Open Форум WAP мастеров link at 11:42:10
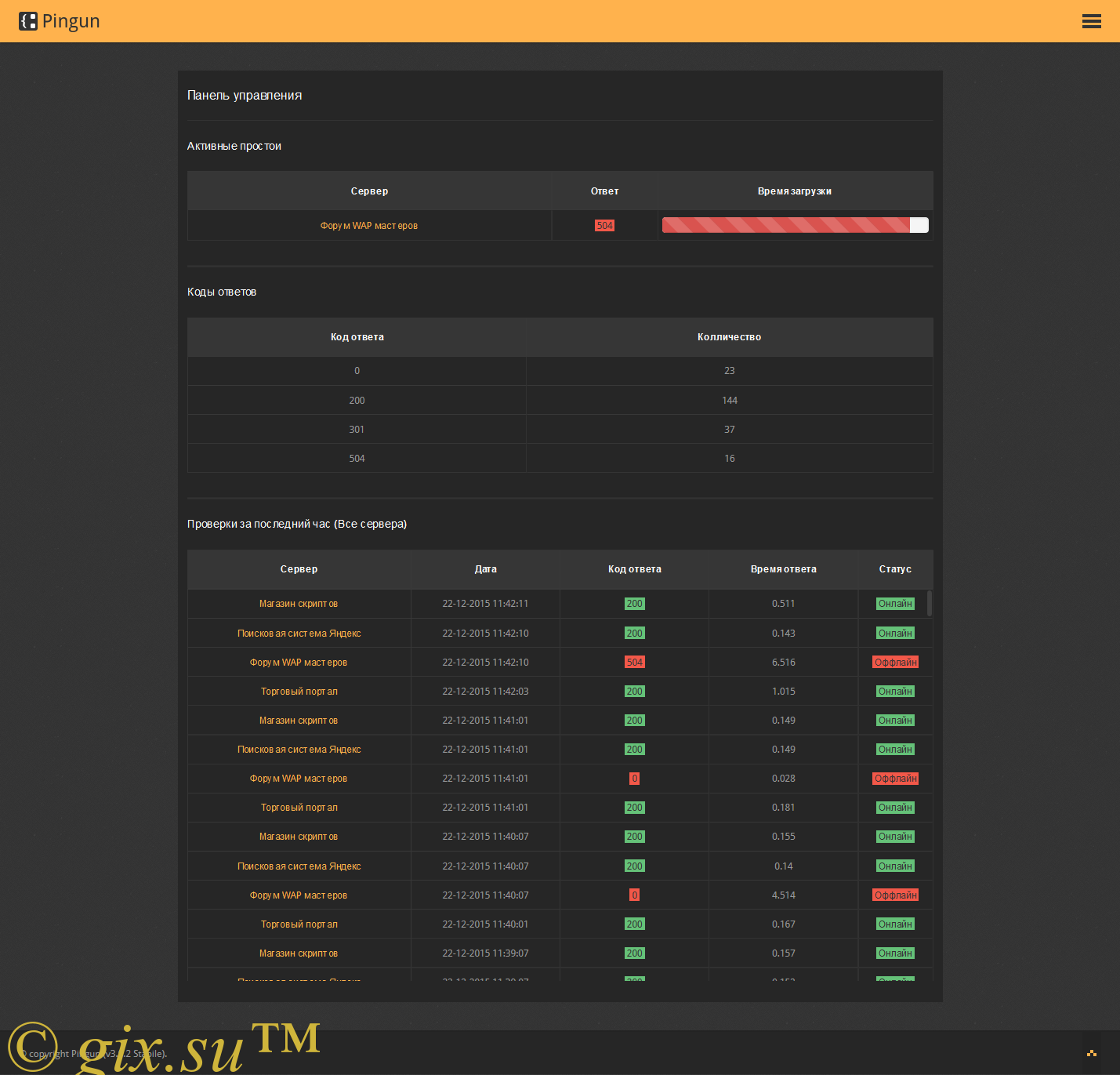 point(299,663)
